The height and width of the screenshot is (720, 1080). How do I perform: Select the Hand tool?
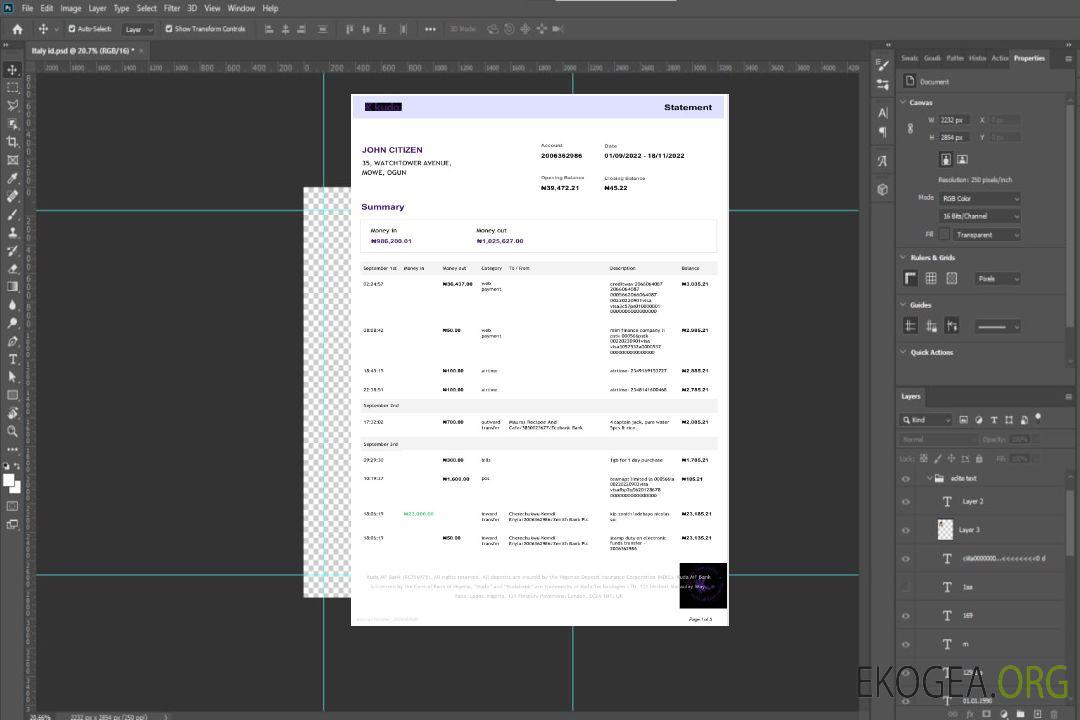click(x=12, y=413)
